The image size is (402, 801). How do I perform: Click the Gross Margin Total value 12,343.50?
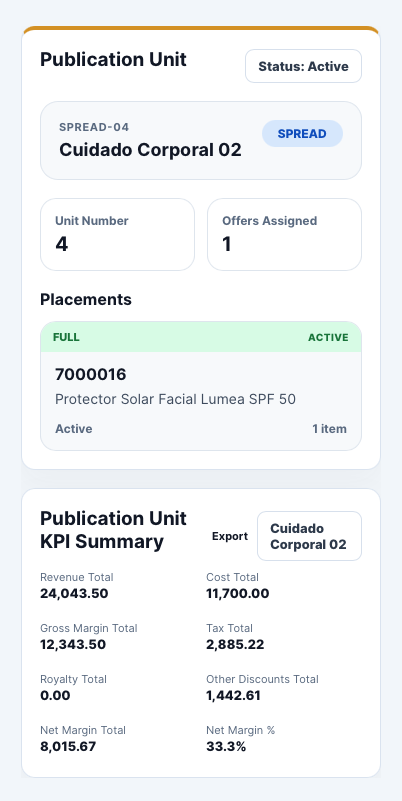tap(73, 644)
